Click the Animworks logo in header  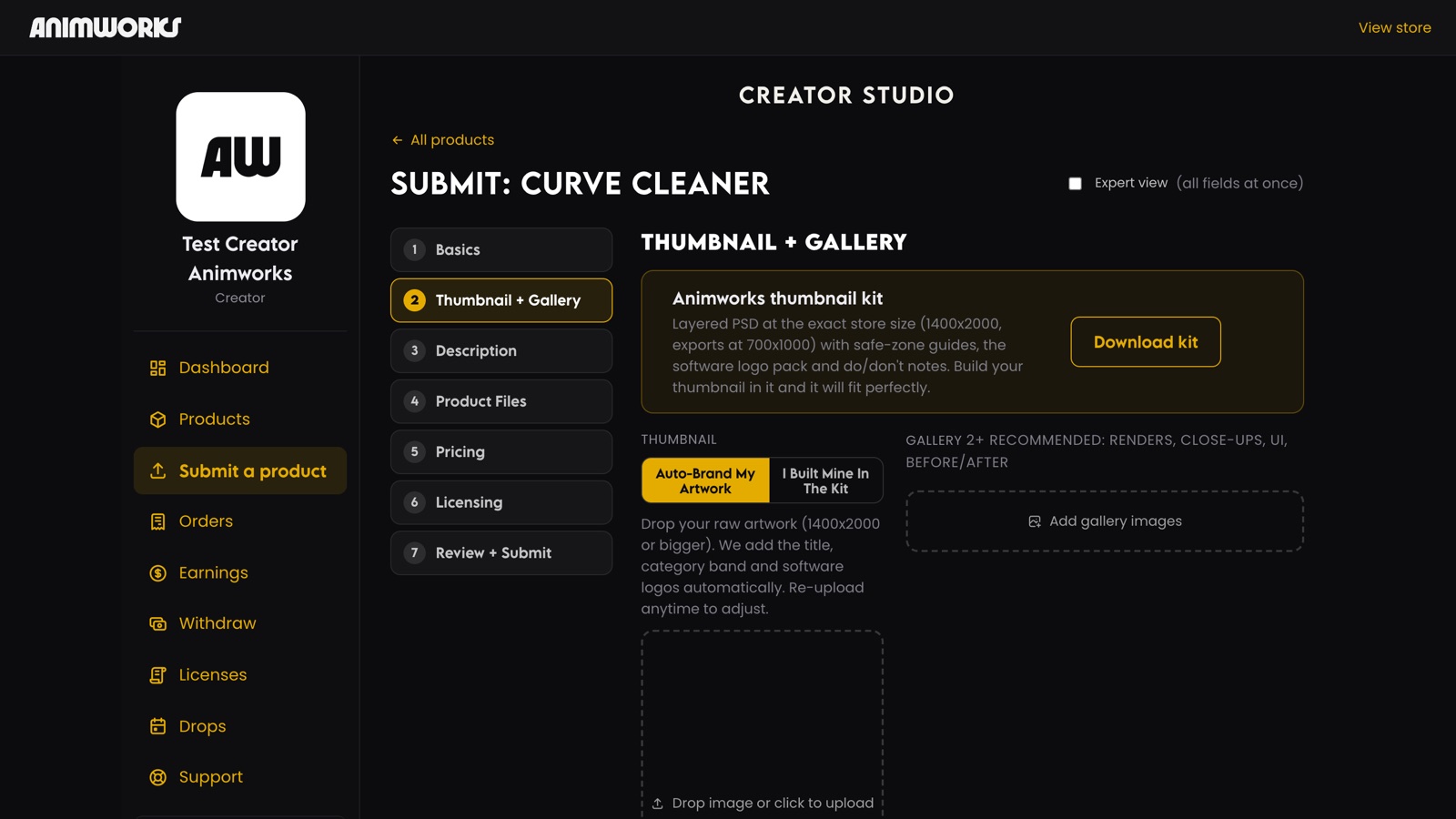(x=106, y=27)
